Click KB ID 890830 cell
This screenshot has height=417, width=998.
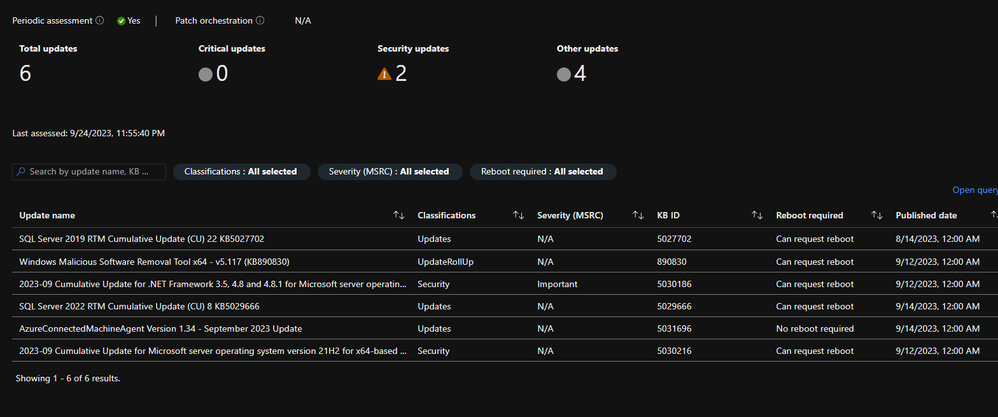tap(671, 262)
